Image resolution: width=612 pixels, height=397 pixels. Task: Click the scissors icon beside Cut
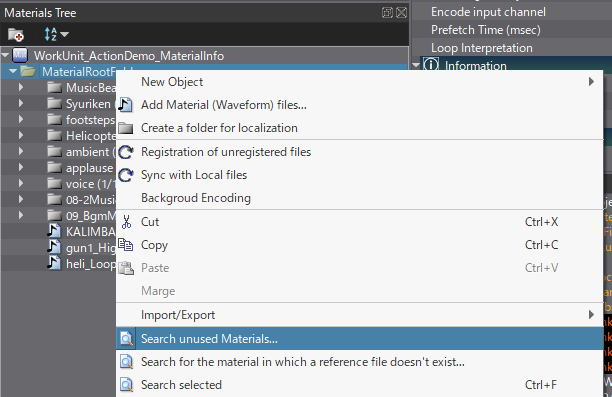pyautogui.click(x=126, y=222)
